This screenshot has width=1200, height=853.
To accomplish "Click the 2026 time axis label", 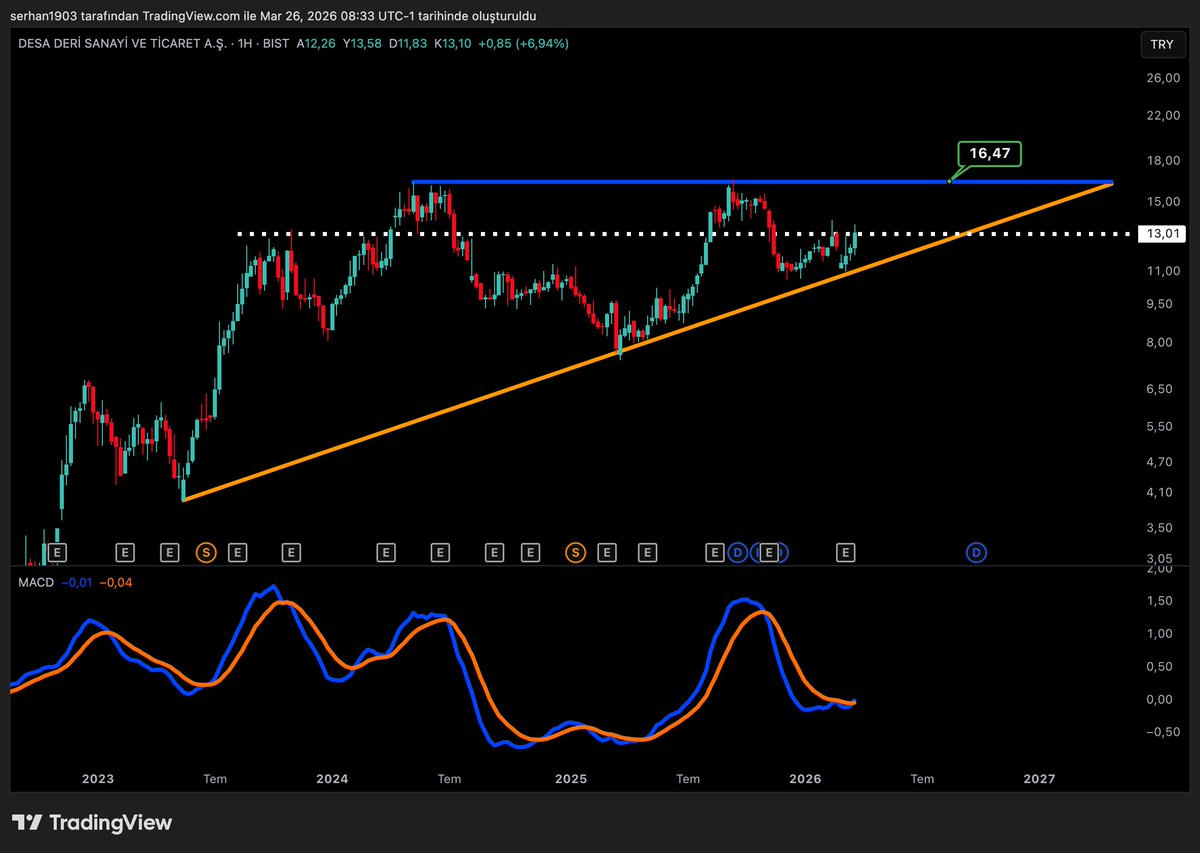I will [x=805, y=779].
